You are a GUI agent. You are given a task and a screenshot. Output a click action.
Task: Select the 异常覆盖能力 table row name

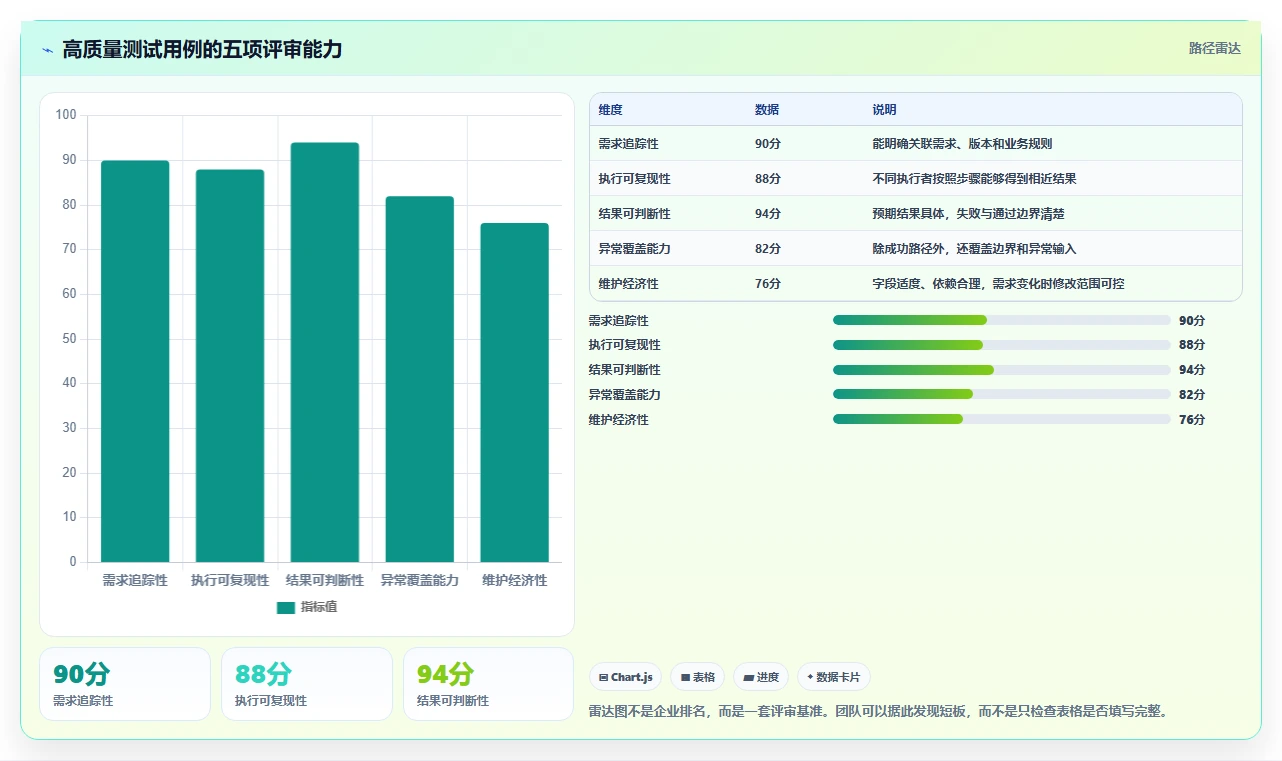tap(634, 249)
